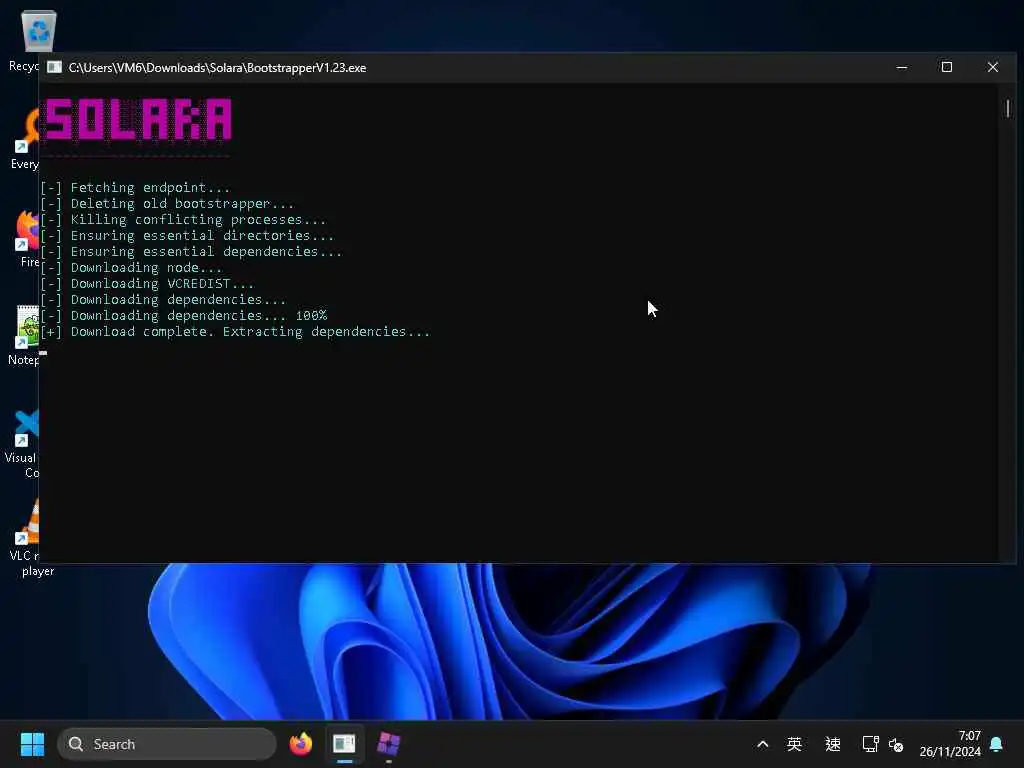Viewport: 1024px width, 768px height.
Task: Select the console app taskbar icon
Action: 344,744
